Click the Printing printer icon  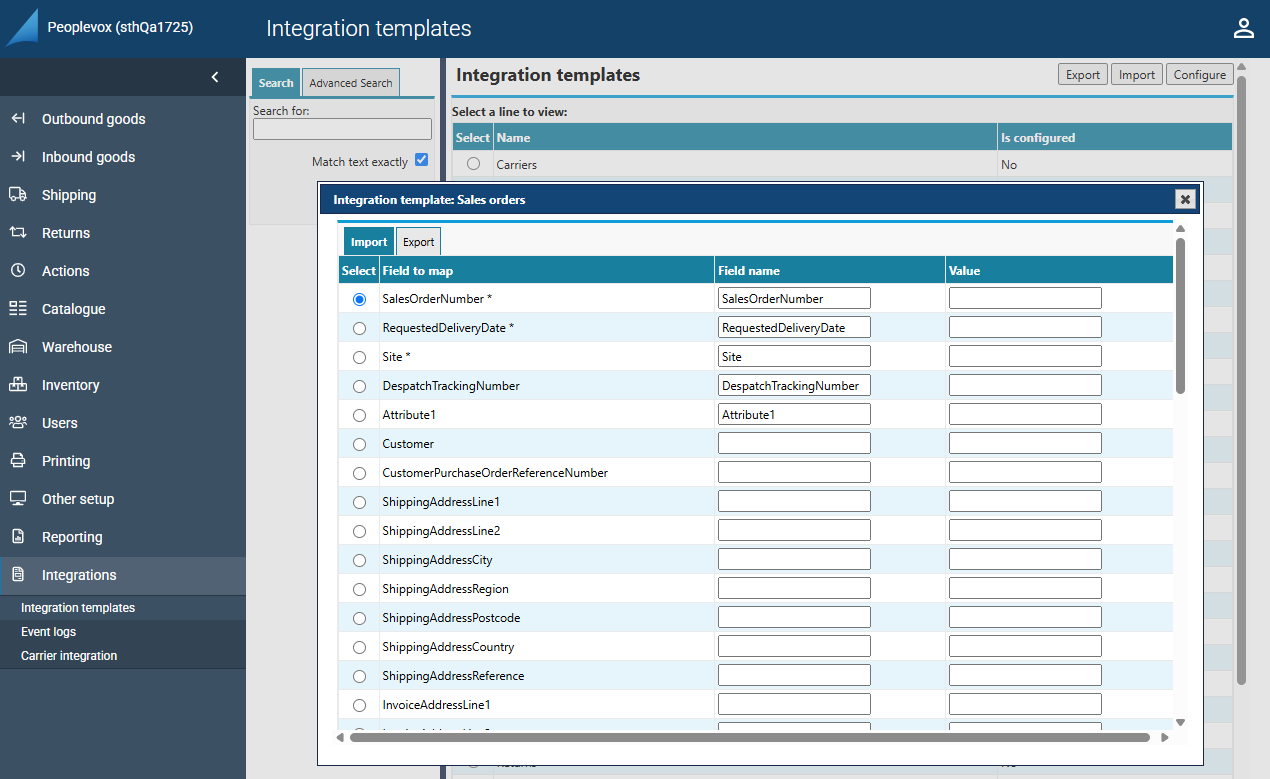tap(18, 461)
